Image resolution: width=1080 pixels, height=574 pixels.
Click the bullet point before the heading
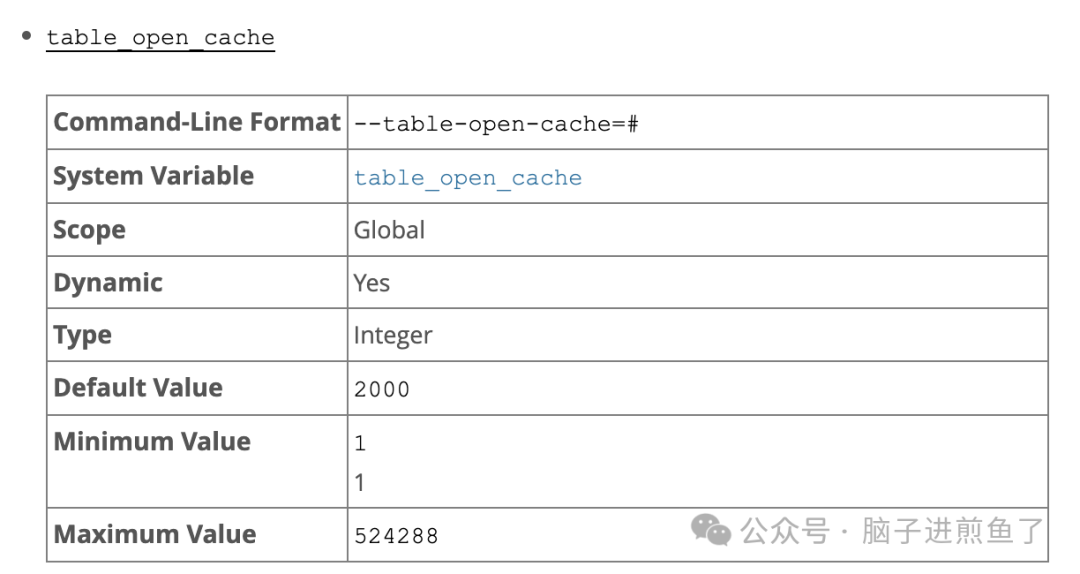pos(27,37)
